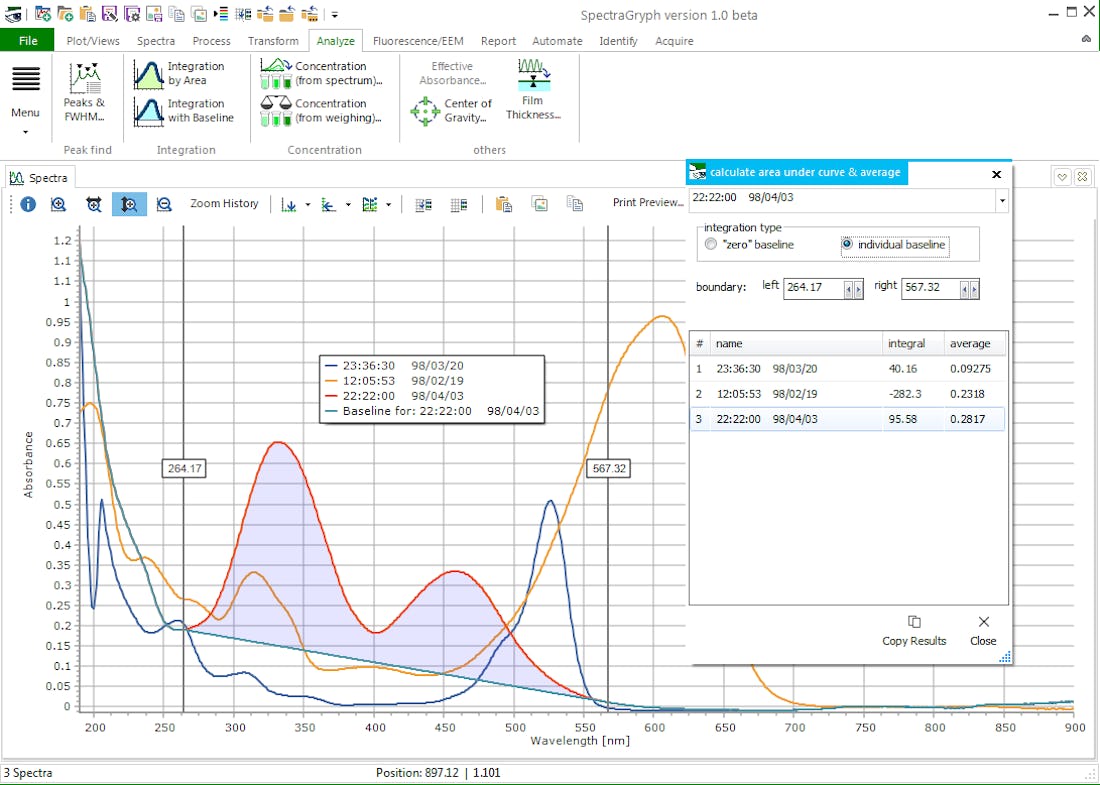Image resolution: width=1100 pixels, height=785 pixels.
Task: Launch Integration with Baseline
Action: click(149, 111)
